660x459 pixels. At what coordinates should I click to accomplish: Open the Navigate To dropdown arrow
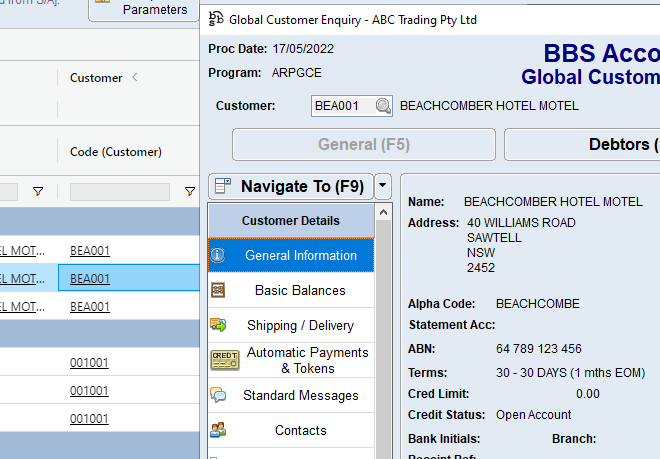point(383,185)
